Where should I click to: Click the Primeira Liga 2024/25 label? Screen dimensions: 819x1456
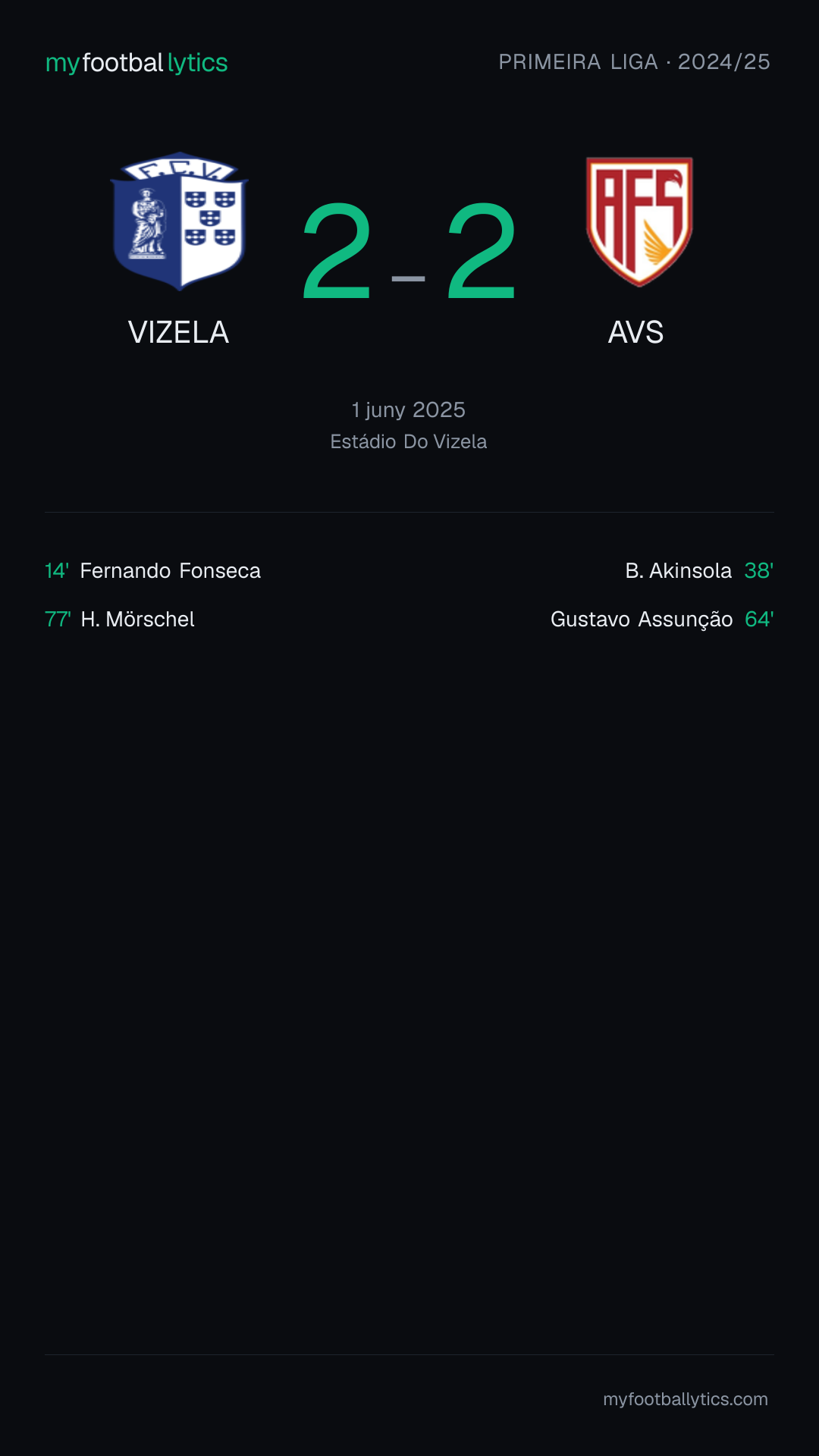pyautogui.click(x=634, y=62)
